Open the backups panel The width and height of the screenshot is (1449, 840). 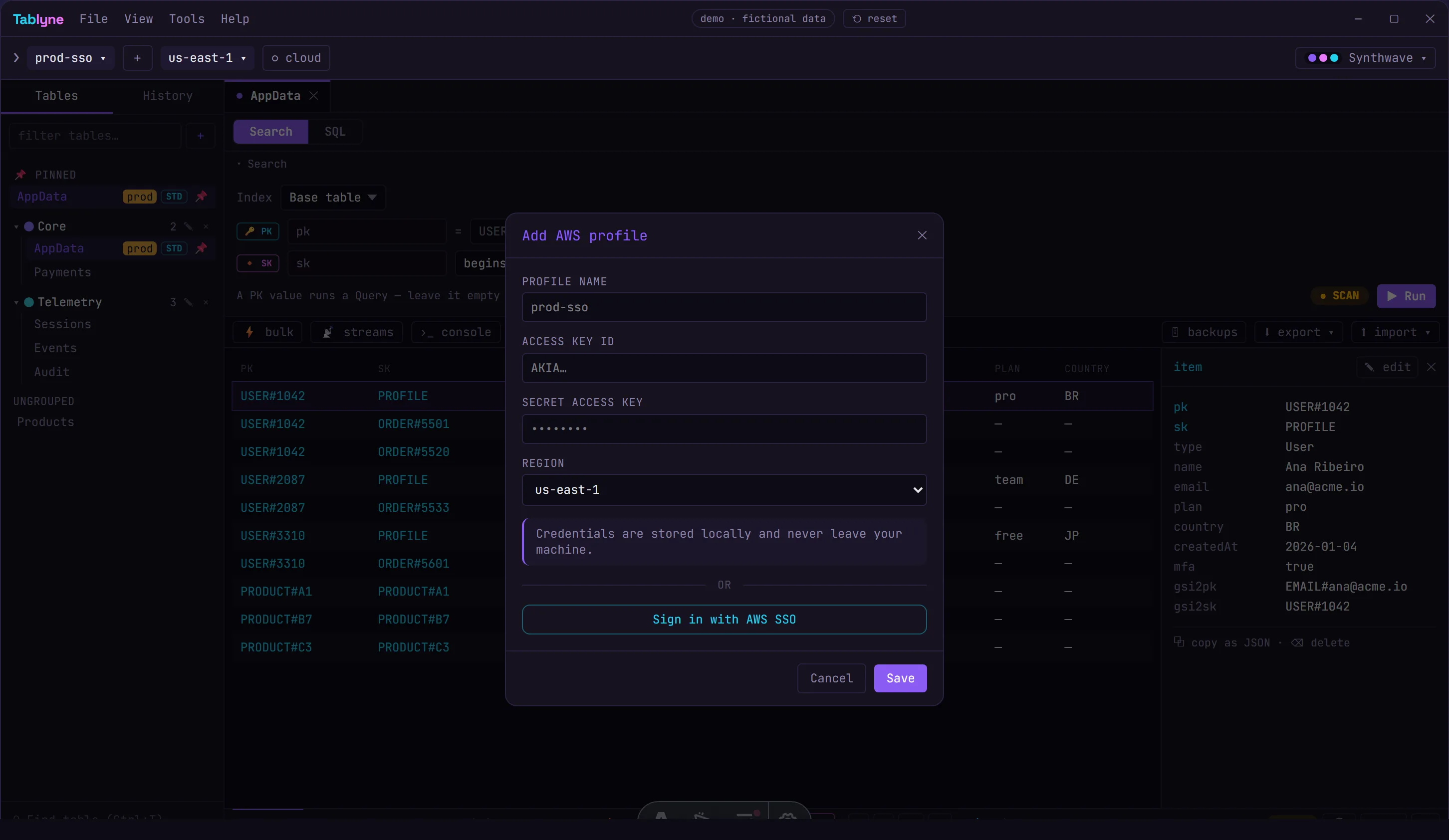1204,332
